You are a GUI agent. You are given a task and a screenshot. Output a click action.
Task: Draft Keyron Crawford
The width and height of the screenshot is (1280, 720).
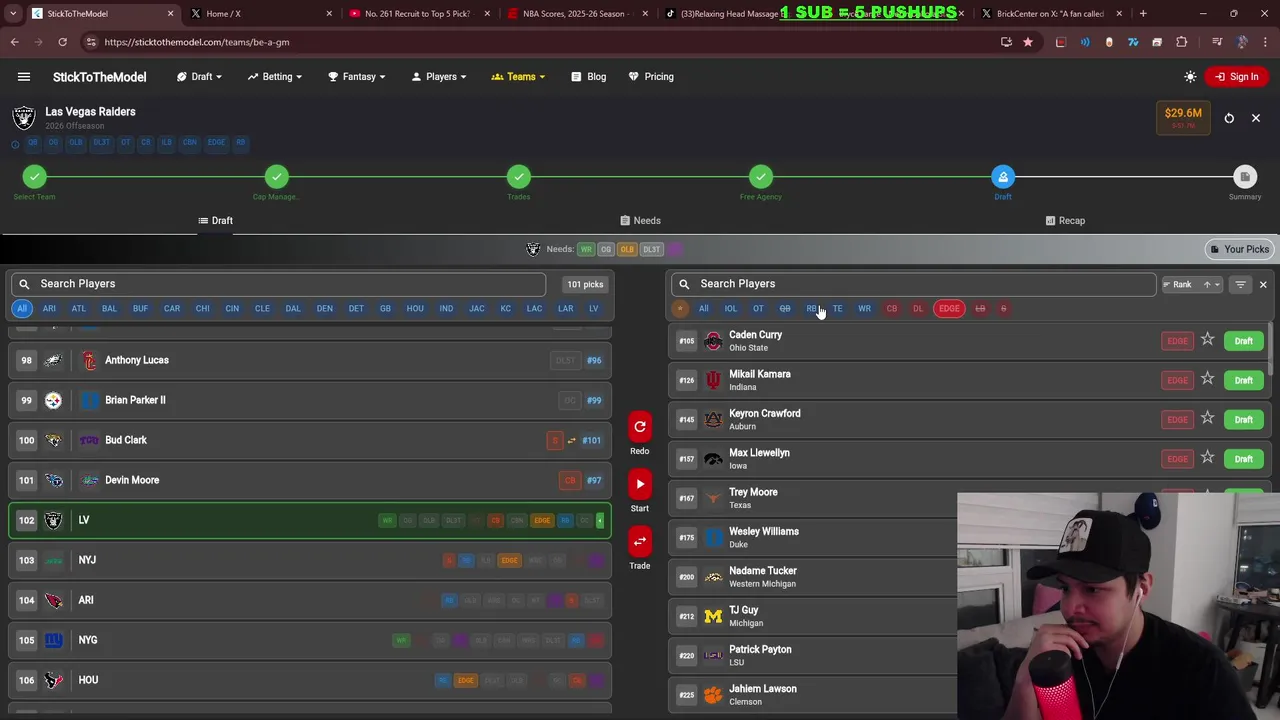[1243, 419]
